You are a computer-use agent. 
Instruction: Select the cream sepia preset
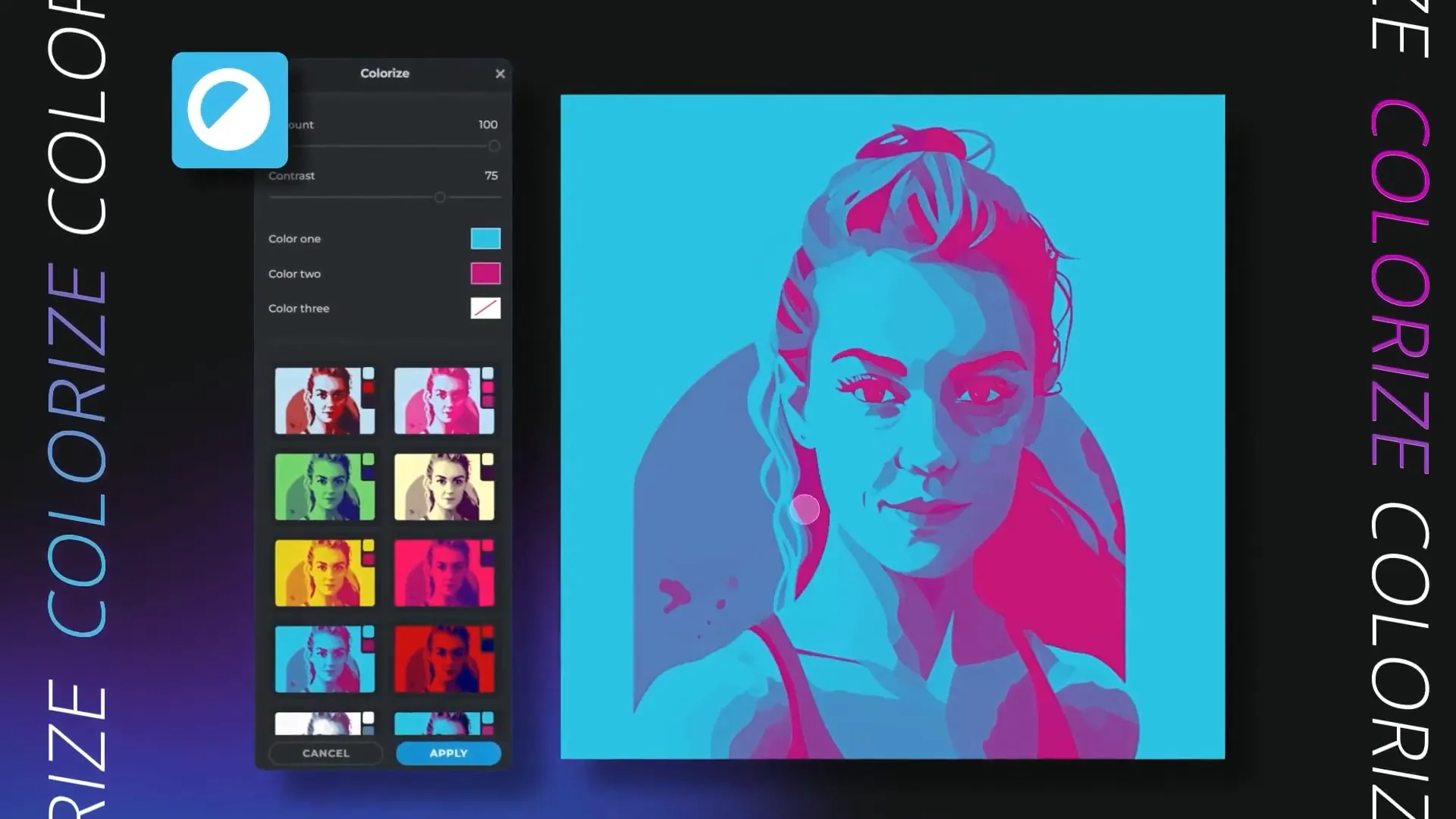pos(445,487)
